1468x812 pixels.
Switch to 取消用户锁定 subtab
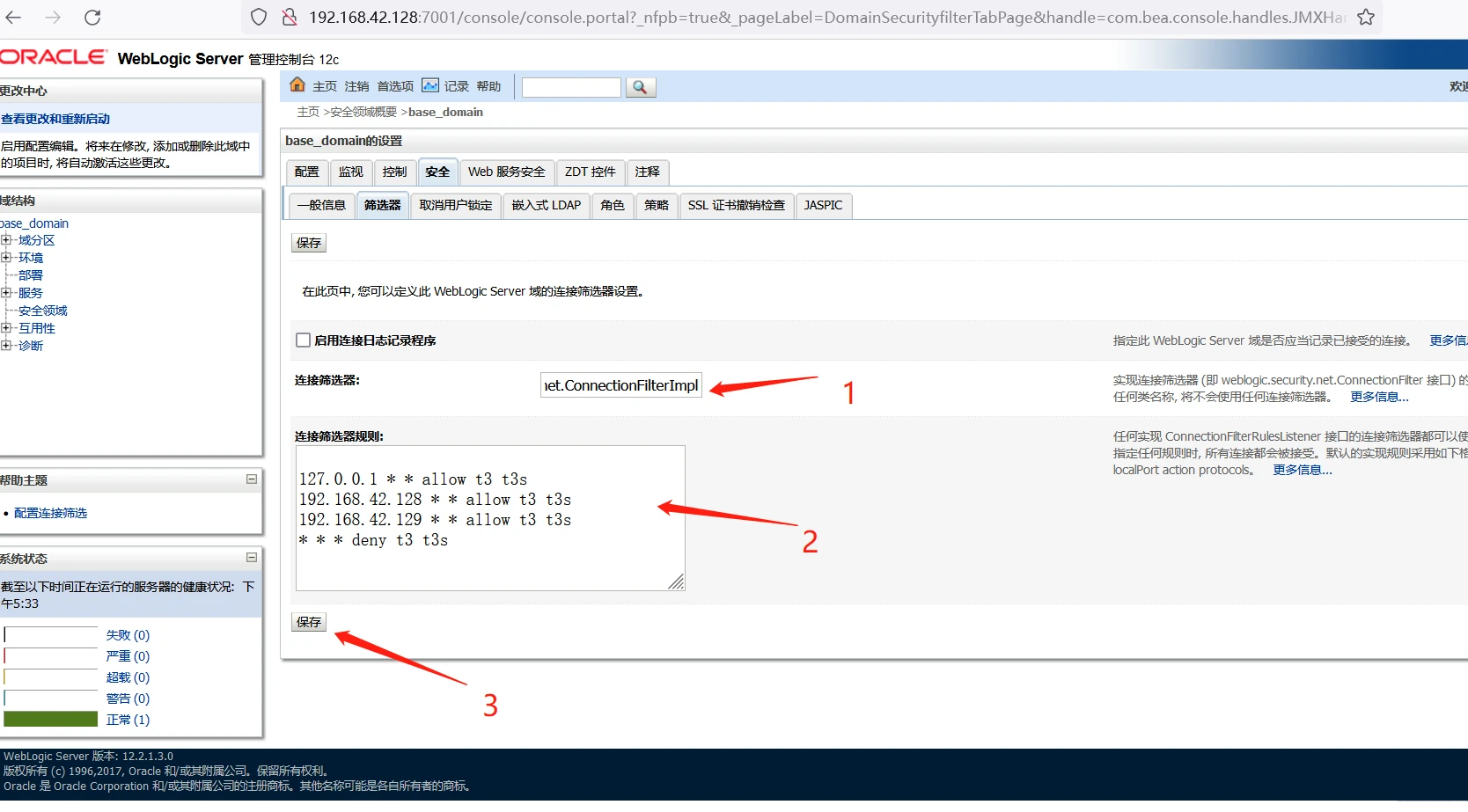456,206
